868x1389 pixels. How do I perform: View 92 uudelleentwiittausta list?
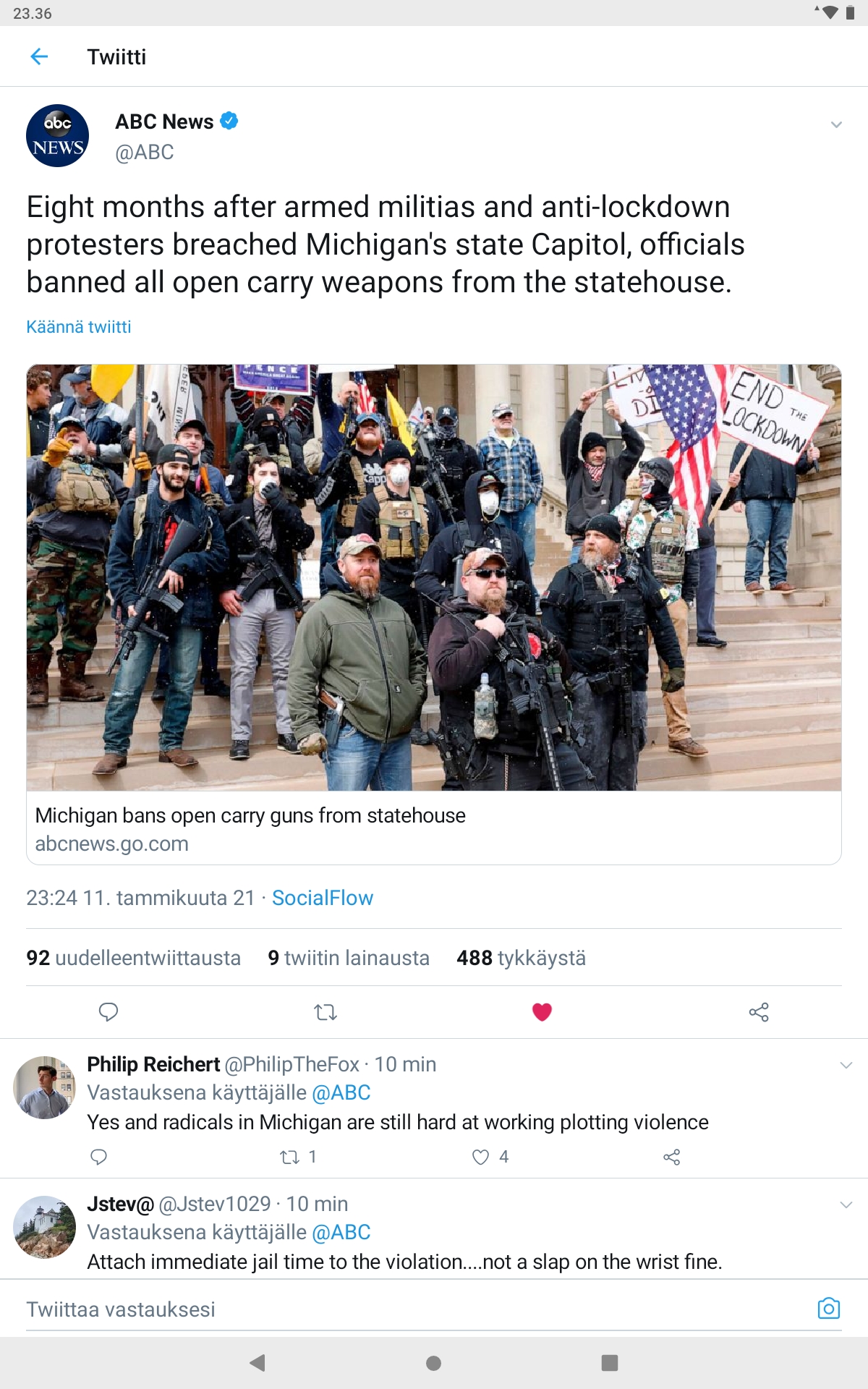click(x=134, y=958)
